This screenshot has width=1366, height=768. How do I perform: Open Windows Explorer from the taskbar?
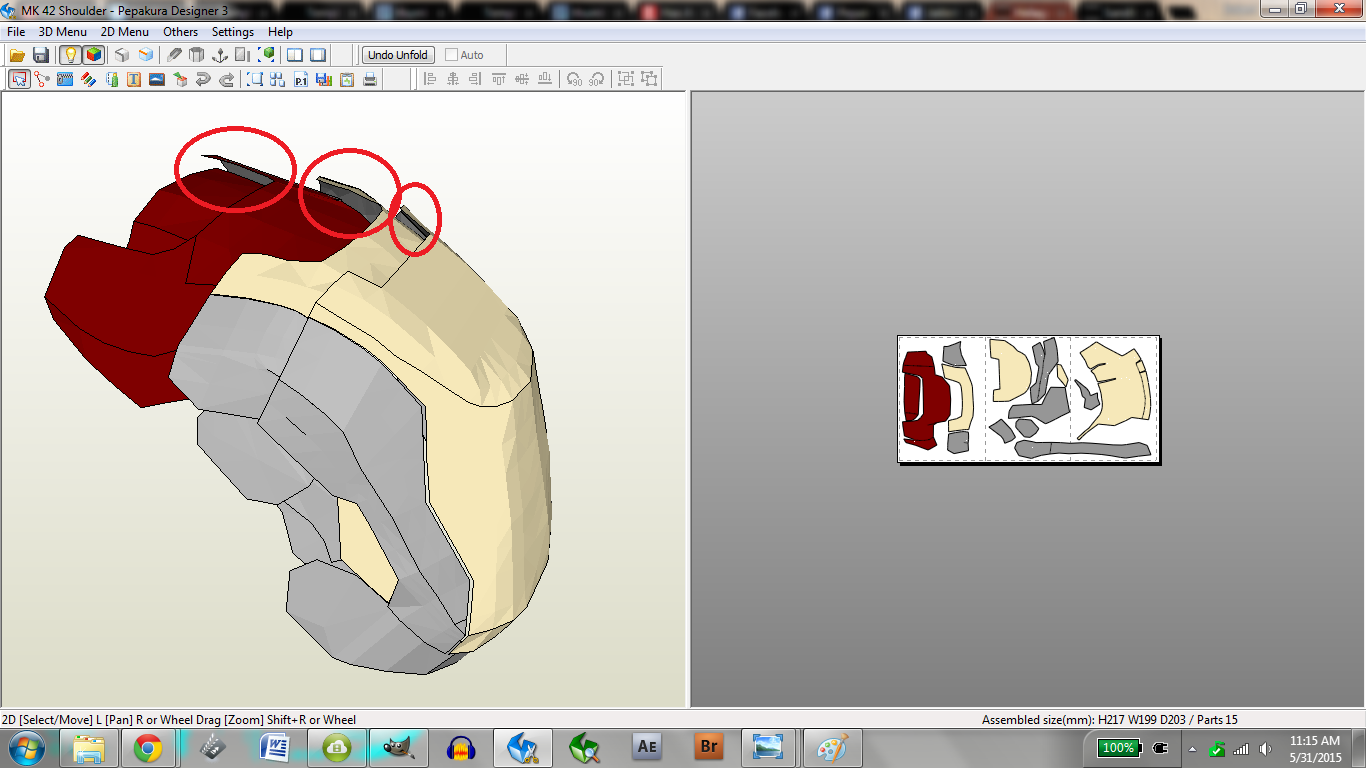tap(88, 747)
